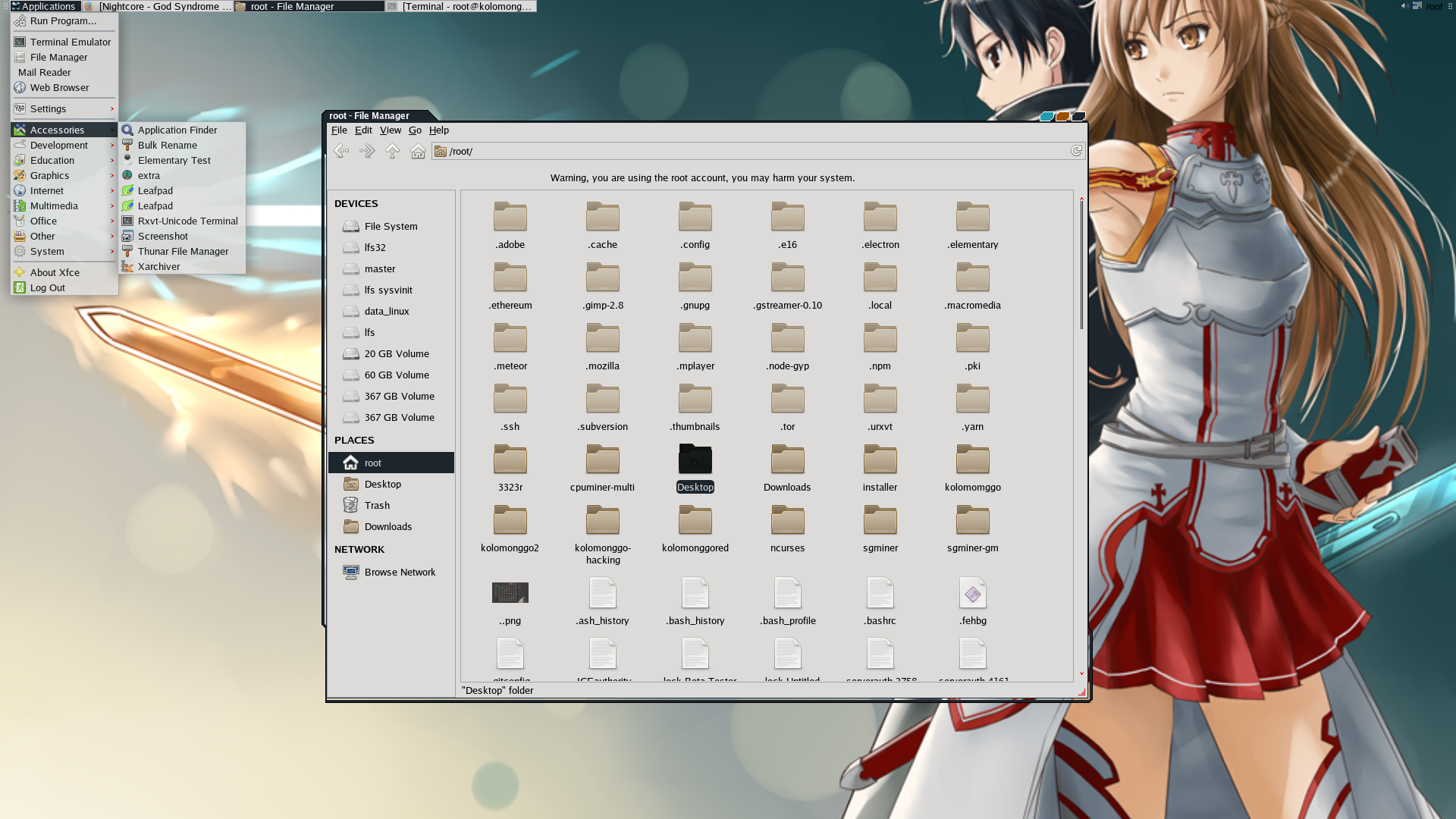Expand the Office submenu
Screen dimensions: 1456x819
click(64, 221)
